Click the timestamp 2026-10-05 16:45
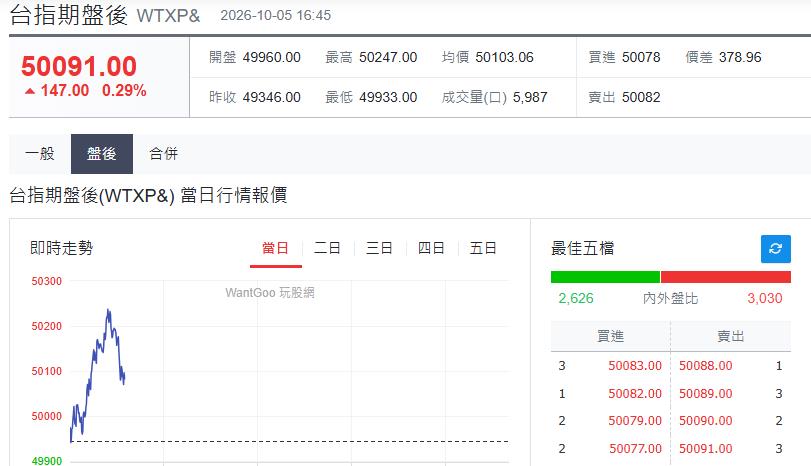This screenshot has width=811, height=466. pyautogui.click(x=276, y=16)
